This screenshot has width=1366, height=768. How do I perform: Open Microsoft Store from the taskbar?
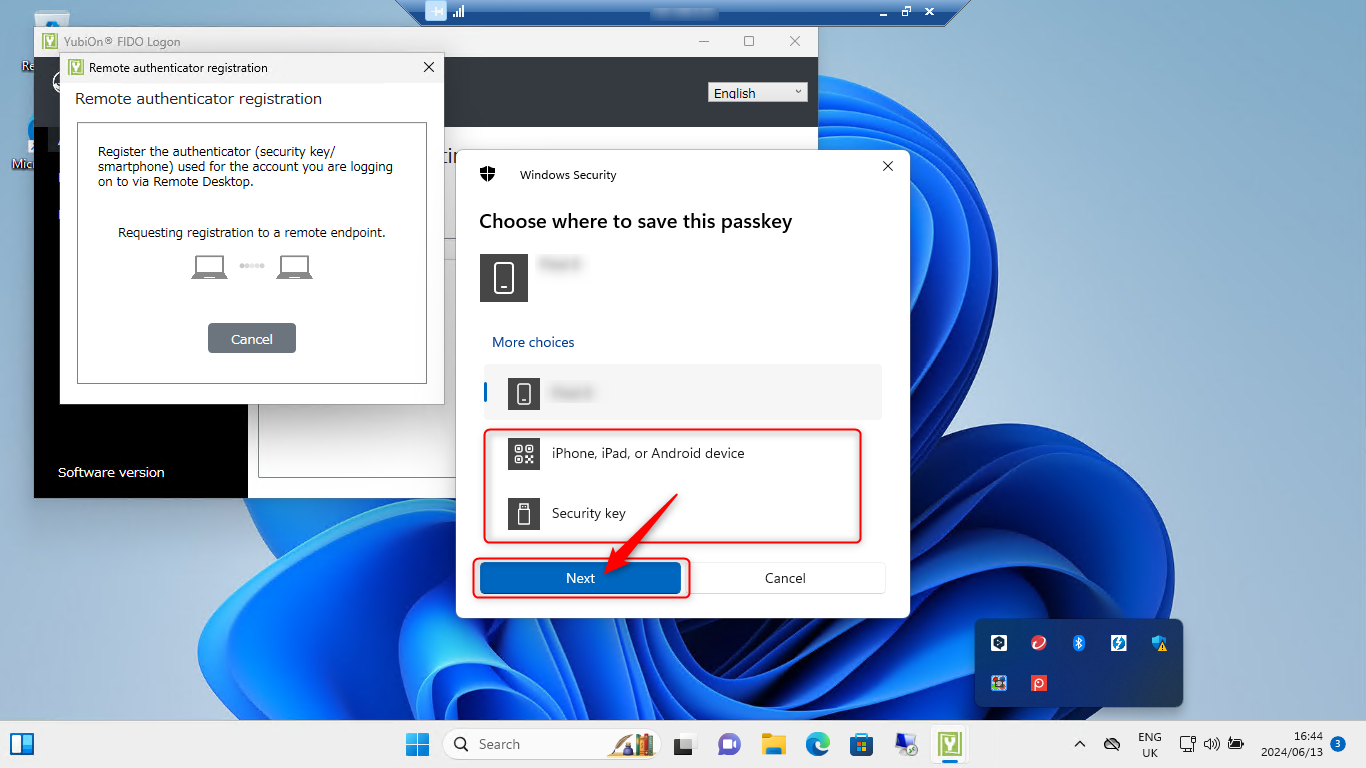click(861, 744)
